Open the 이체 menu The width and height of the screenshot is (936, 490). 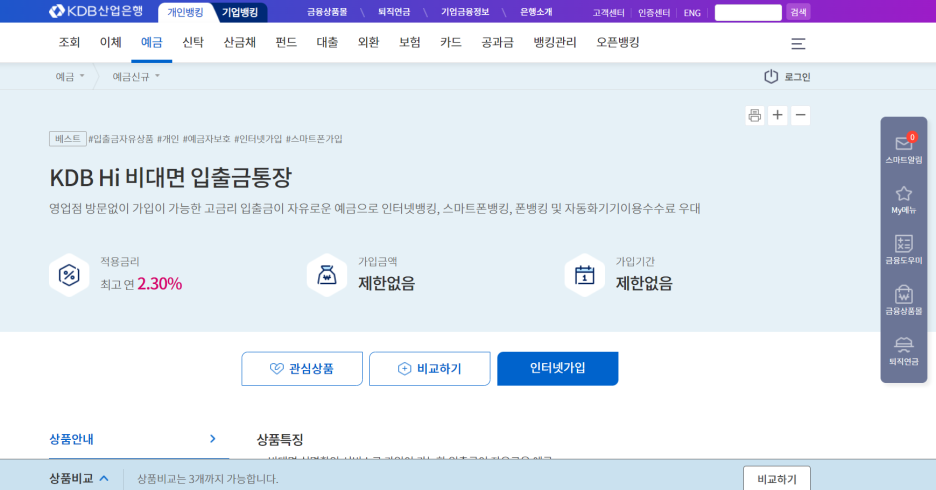point(110,42)
